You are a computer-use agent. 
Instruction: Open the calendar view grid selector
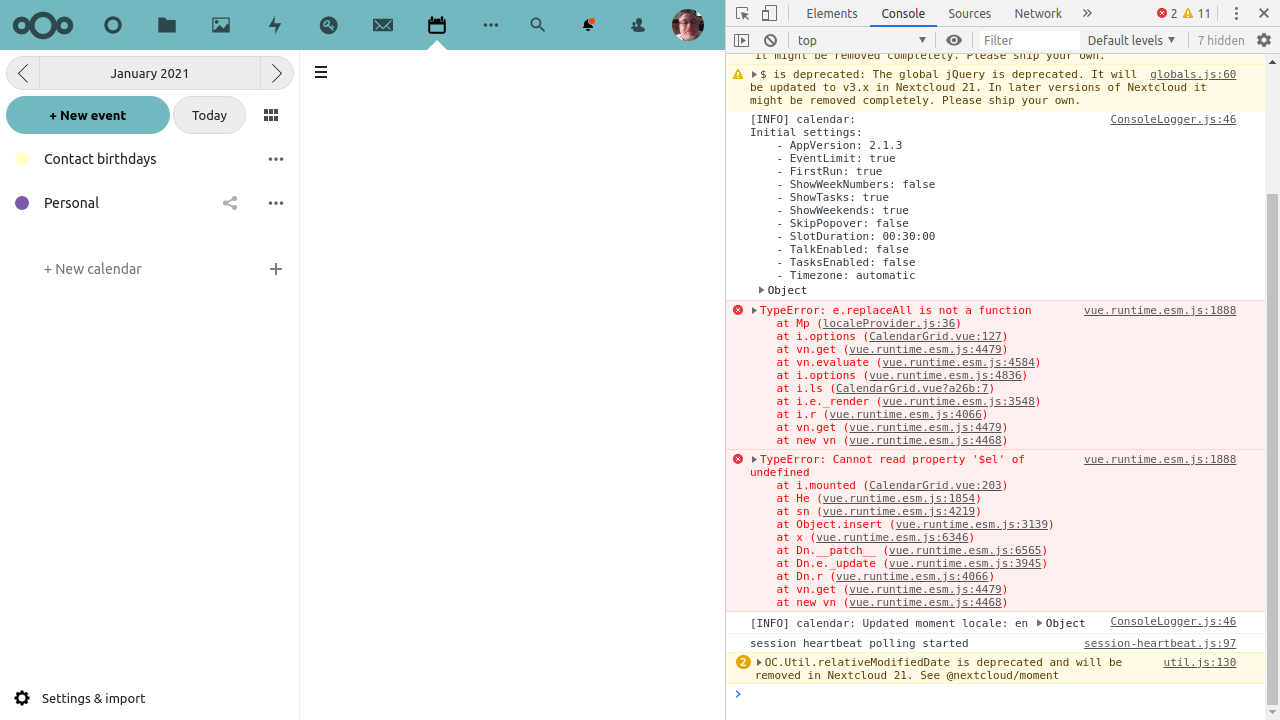pyautogui.click(x=271, y=115)
